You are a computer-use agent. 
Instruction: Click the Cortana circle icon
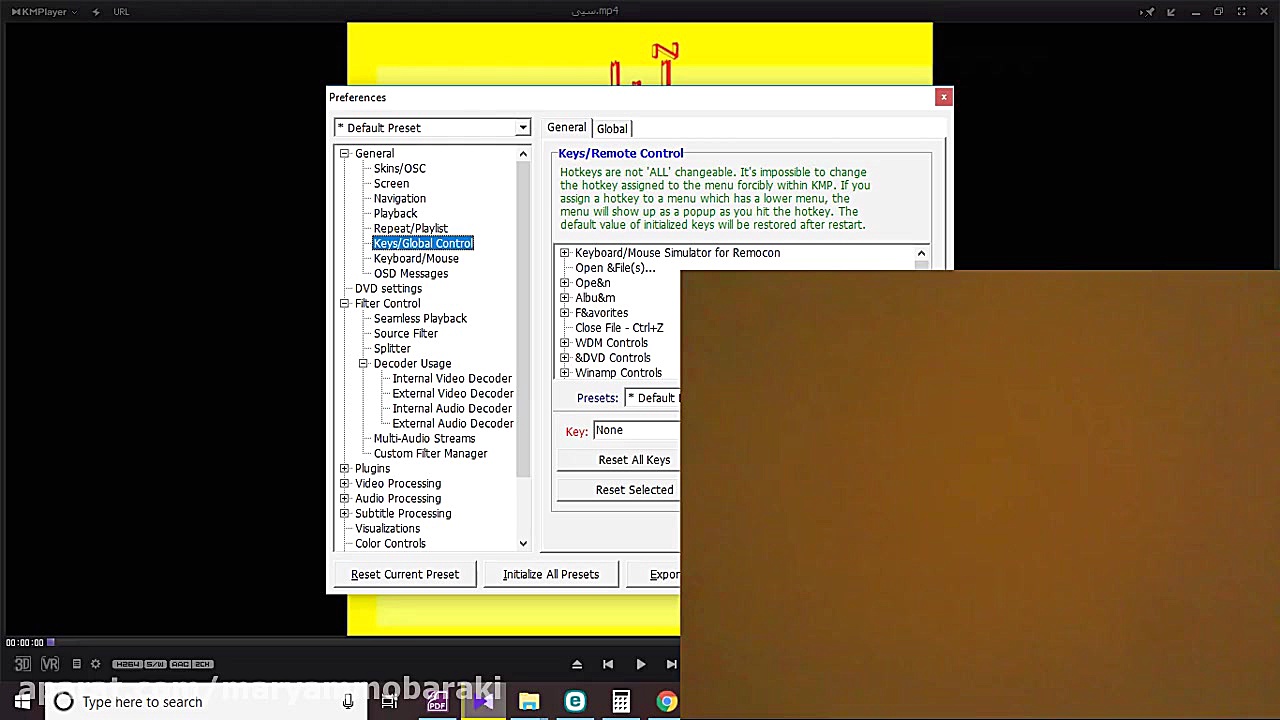pos(64,702)
